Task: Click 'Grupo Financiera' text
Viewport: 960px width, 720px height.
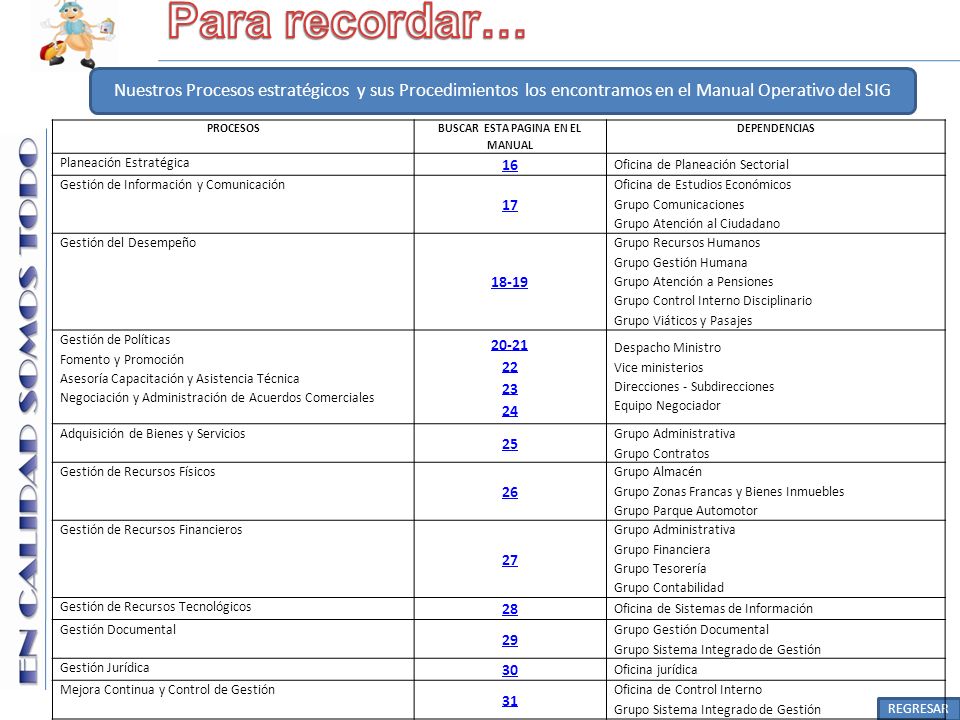Action: (662, 550)
